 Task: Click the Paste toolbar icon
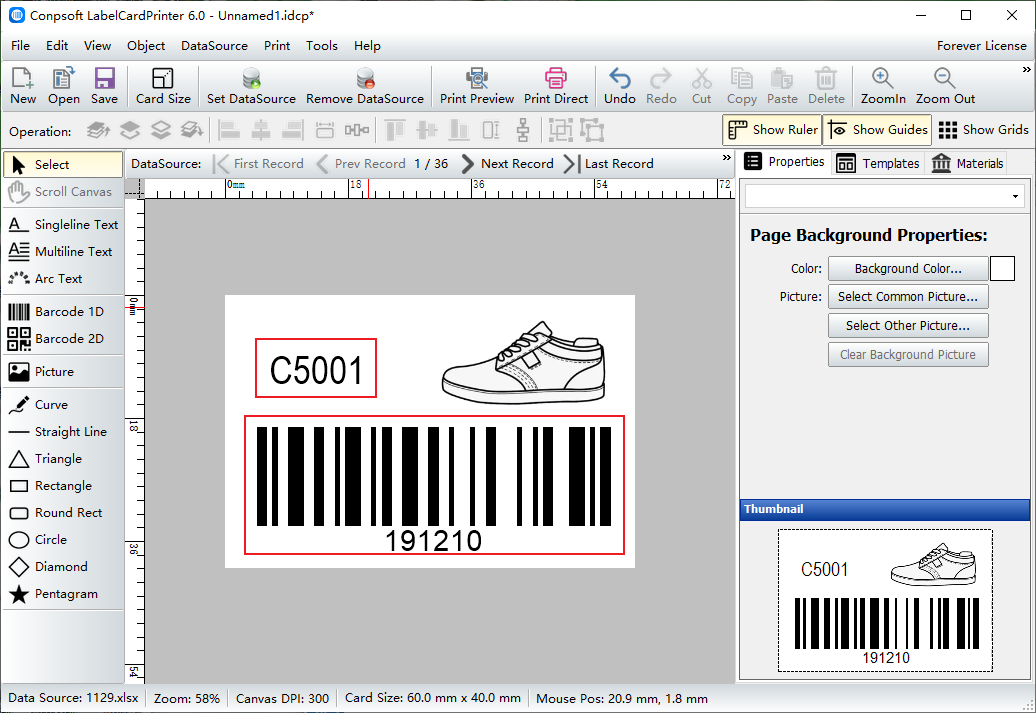pos(782,87)
